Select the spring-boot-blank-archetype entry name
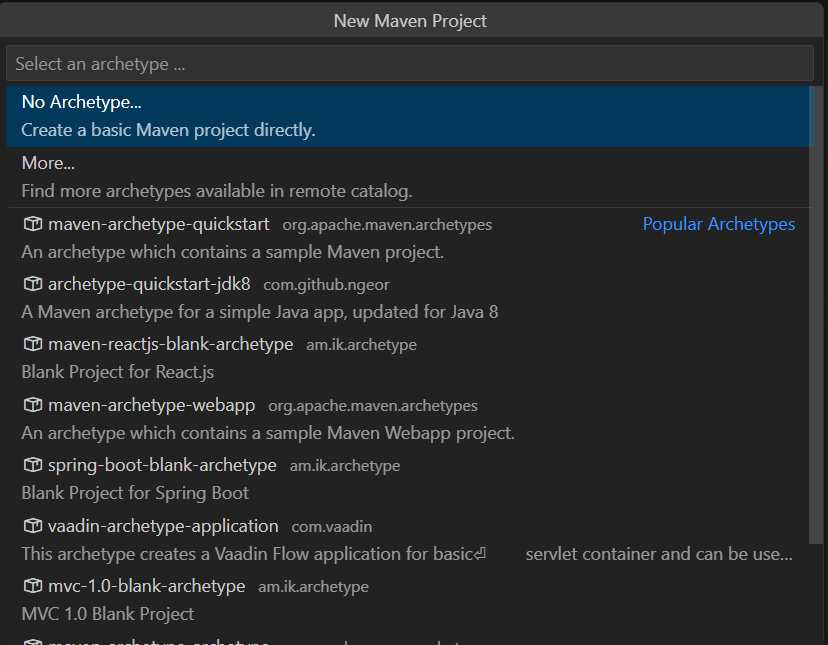Image resolution: width=828 pixels, height=645 pixels. (162, 465)
